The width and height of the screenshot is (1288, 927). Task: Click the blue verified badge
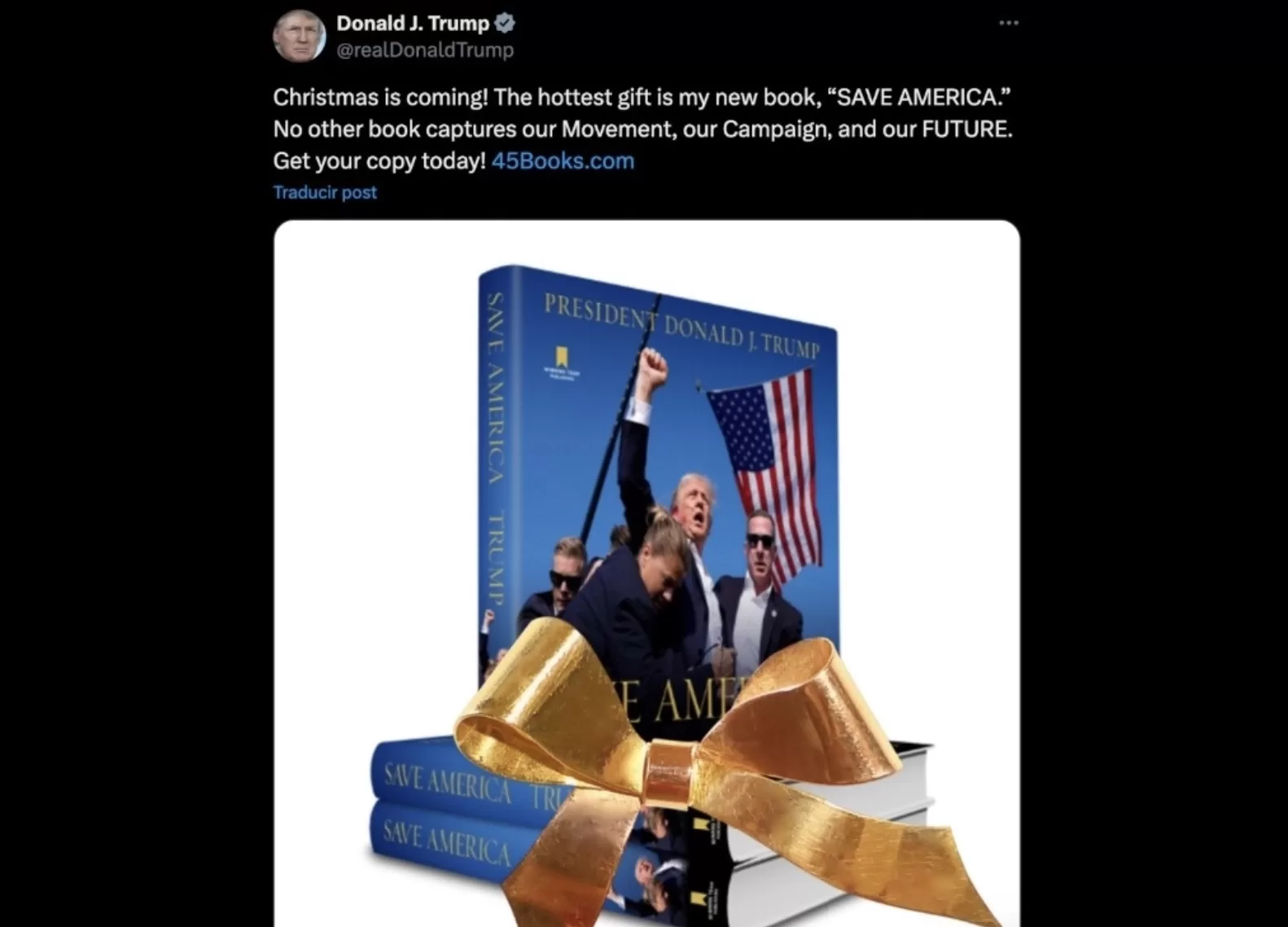coord(505,24)
